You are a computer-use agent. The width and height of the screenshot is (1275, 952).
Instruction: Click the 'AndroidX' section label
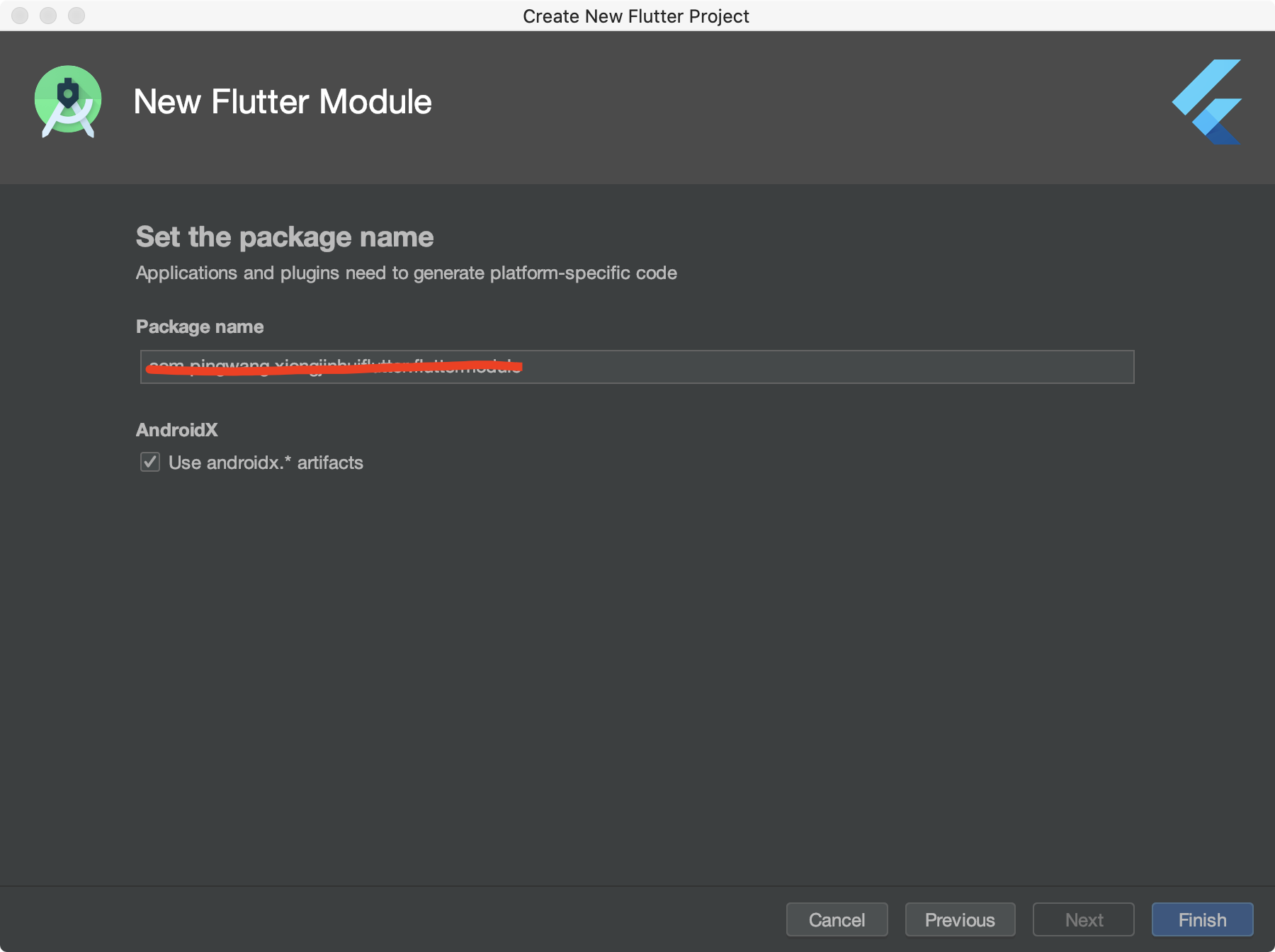[x=177, y=430]
